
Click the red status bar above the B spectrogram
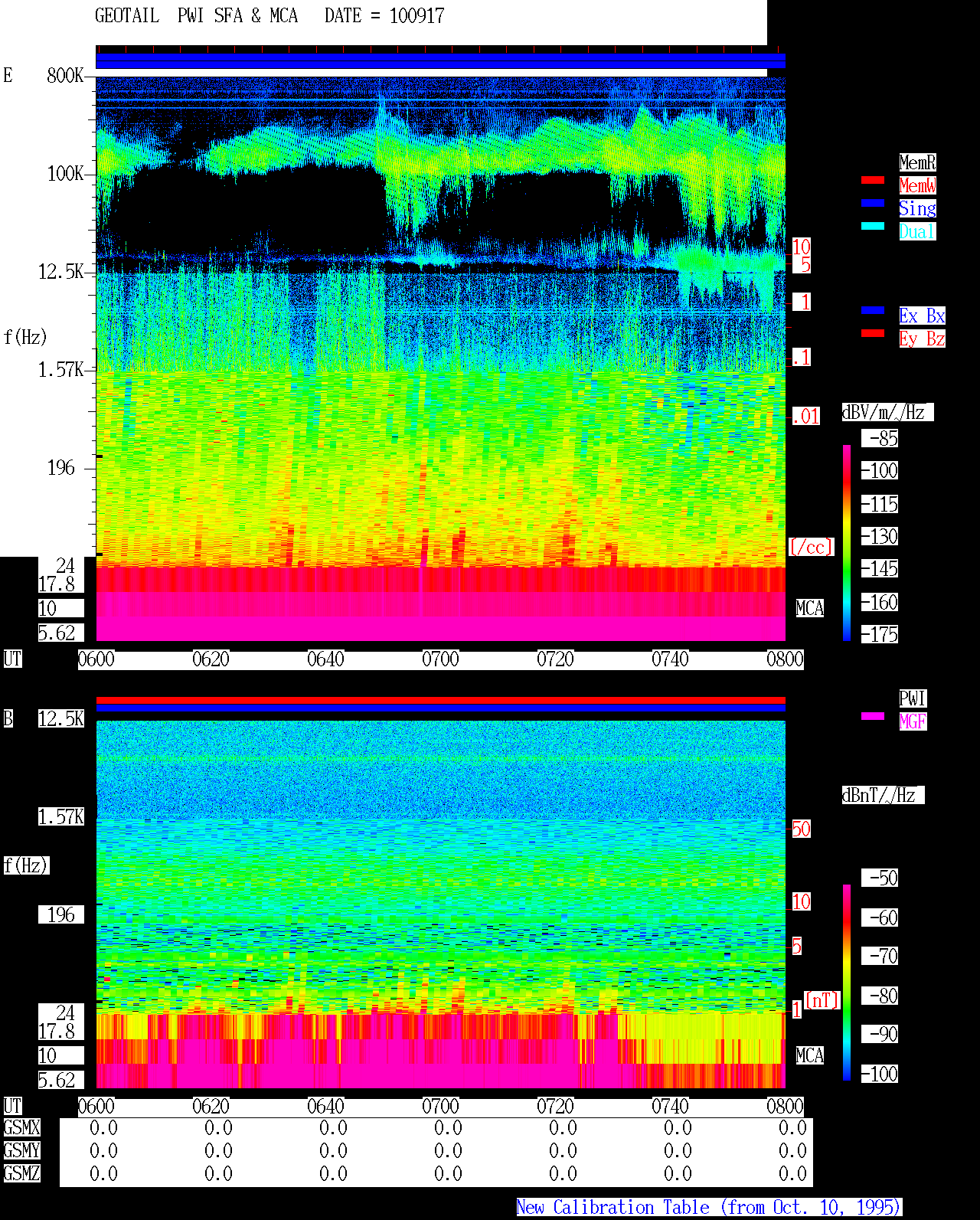(x=440, y=700)
